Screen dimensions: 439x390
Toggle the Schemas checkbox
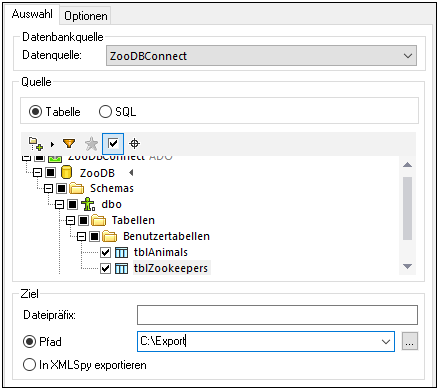[x=62, y=188]
